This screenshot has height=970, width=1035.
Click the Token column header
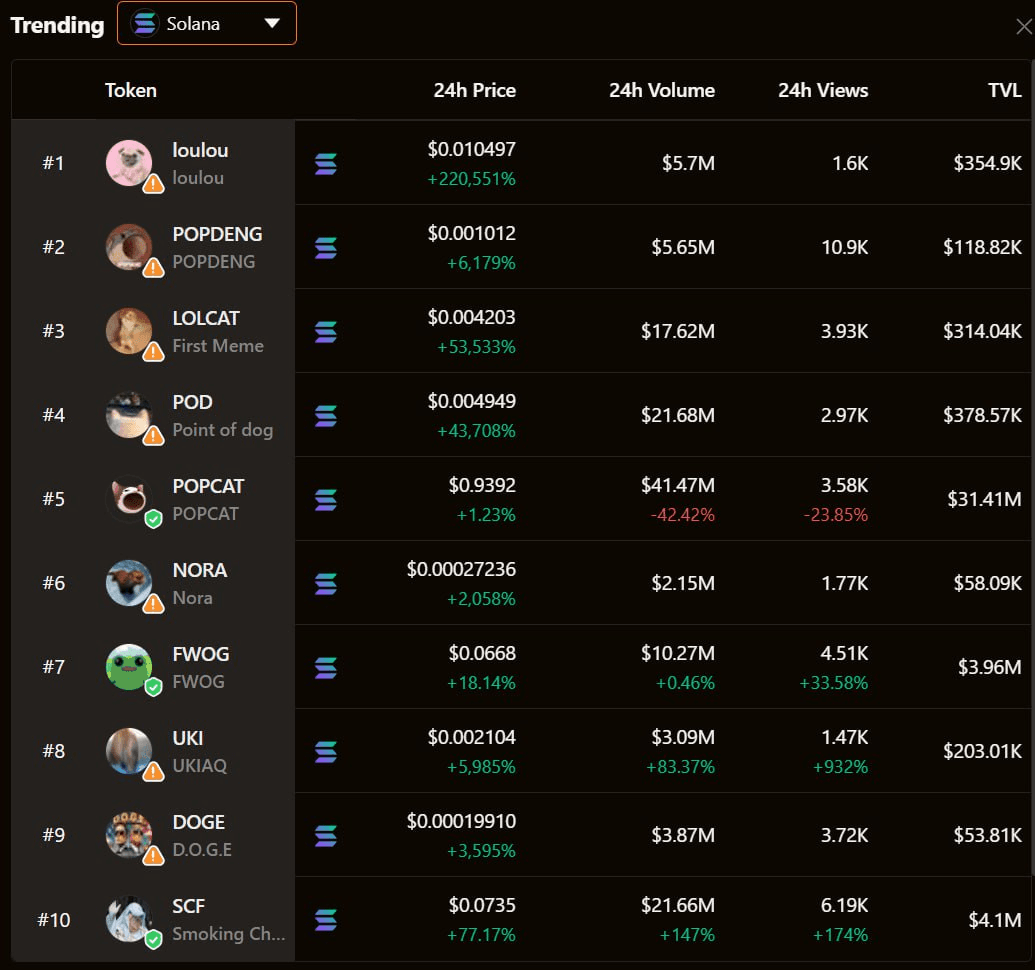click(131, 90)
